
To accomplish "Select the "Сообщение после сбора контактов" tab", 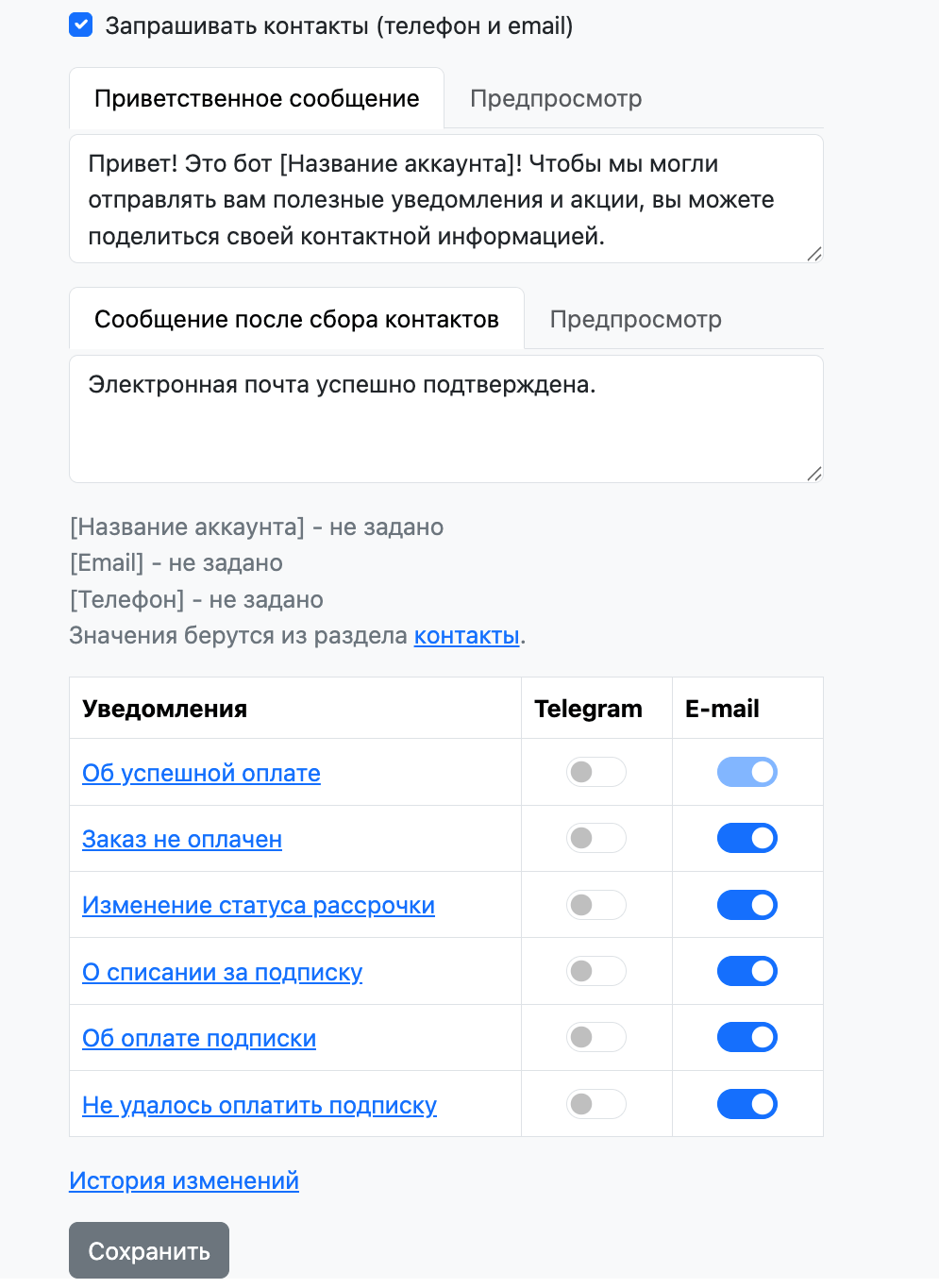I will coord(296,320).
